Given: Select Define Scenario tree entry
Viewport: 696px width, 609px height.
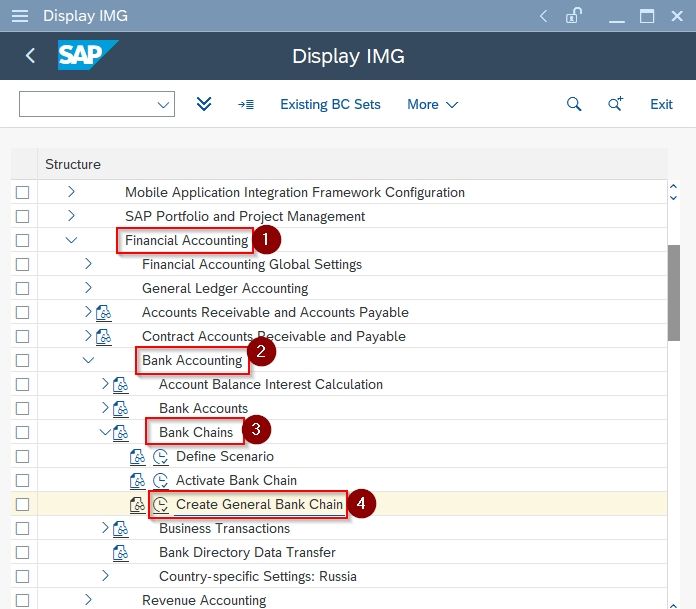Looking at the screenshot, I should (225, 457).
